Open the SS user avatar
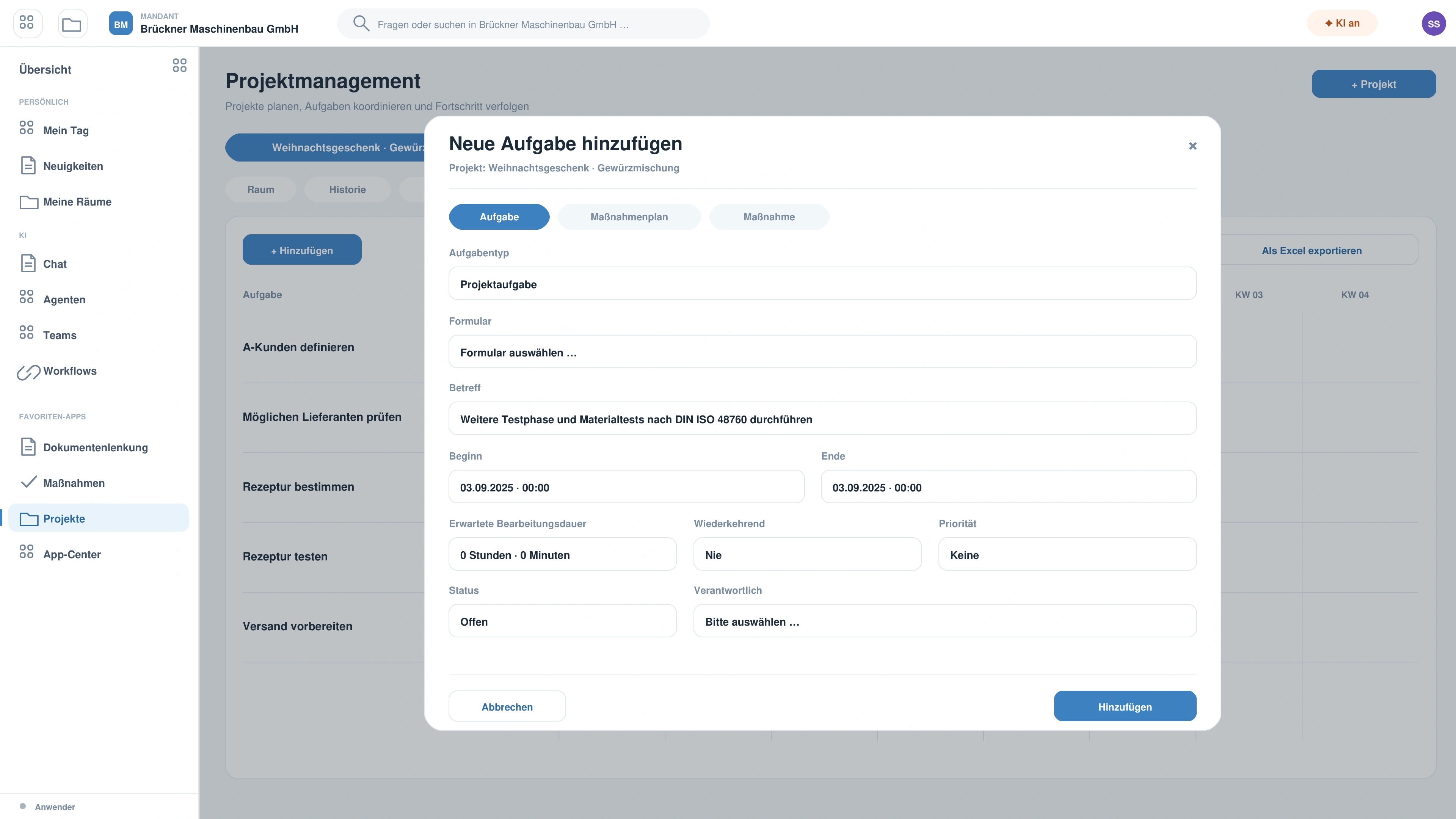The width and height of the screenshot is (1456, 819). coord(1433,24)
